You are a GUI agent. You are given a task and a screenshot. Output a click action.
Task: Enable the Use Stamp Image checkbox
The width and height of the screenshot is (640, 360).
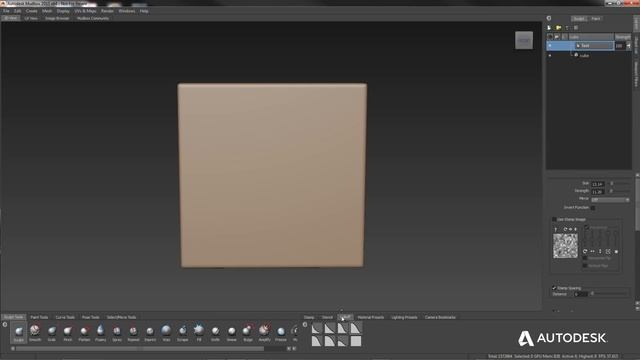point(554,219)
